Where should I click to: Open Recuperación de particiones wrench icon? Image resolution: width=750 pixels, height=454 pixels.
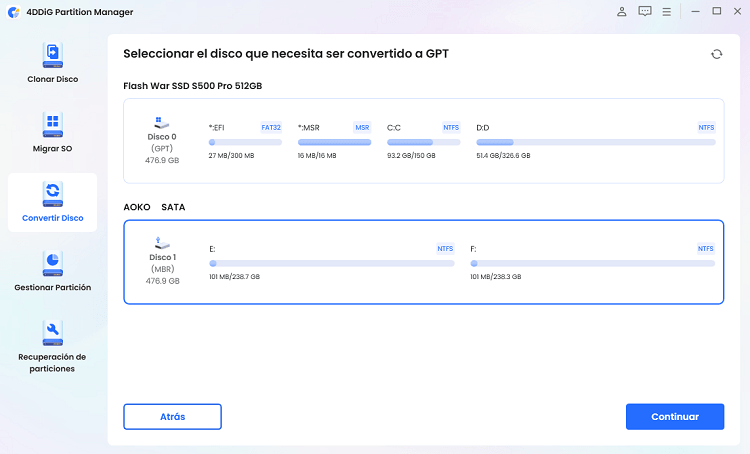[53, 332]
